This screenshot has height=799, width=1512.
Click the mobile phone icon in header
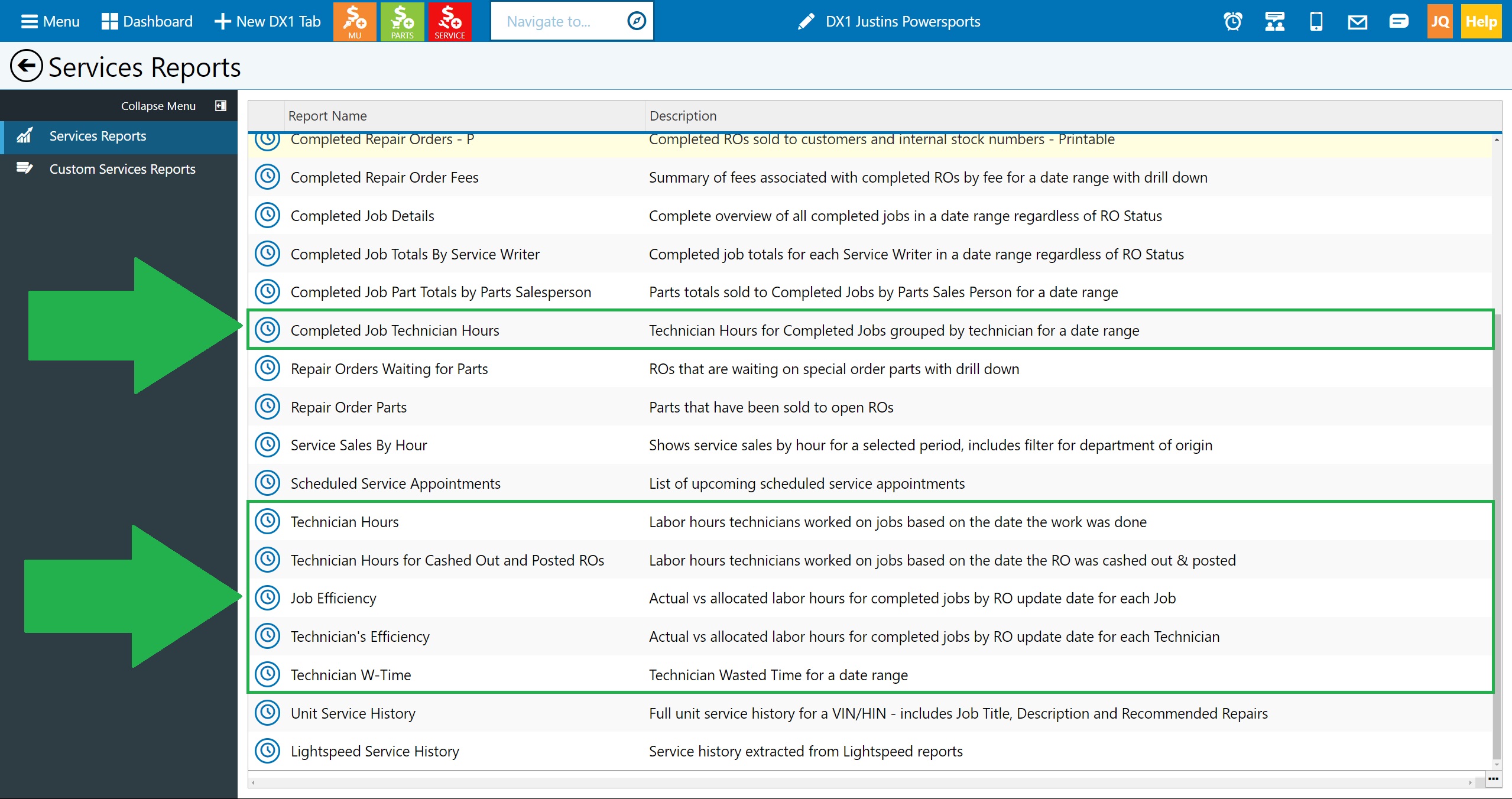click(1316, 22)
